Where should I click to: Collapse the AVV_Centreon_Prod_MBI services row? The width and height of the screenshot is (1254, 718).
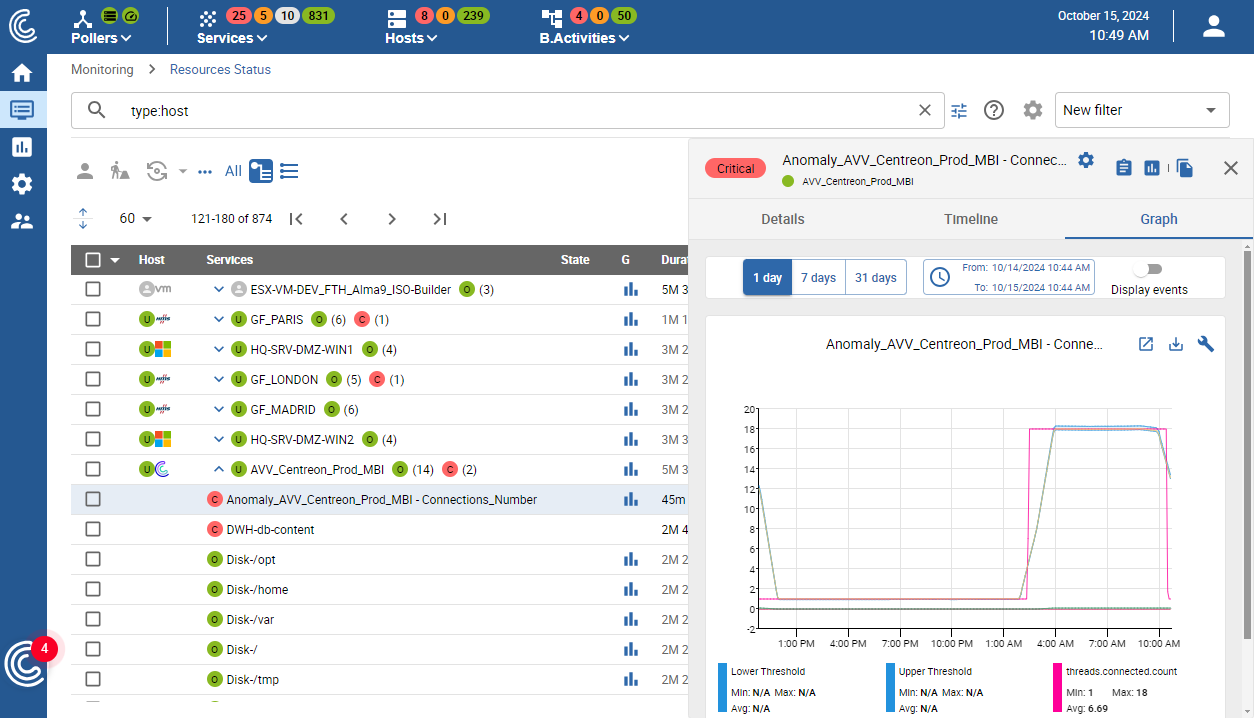pos(219,468)
